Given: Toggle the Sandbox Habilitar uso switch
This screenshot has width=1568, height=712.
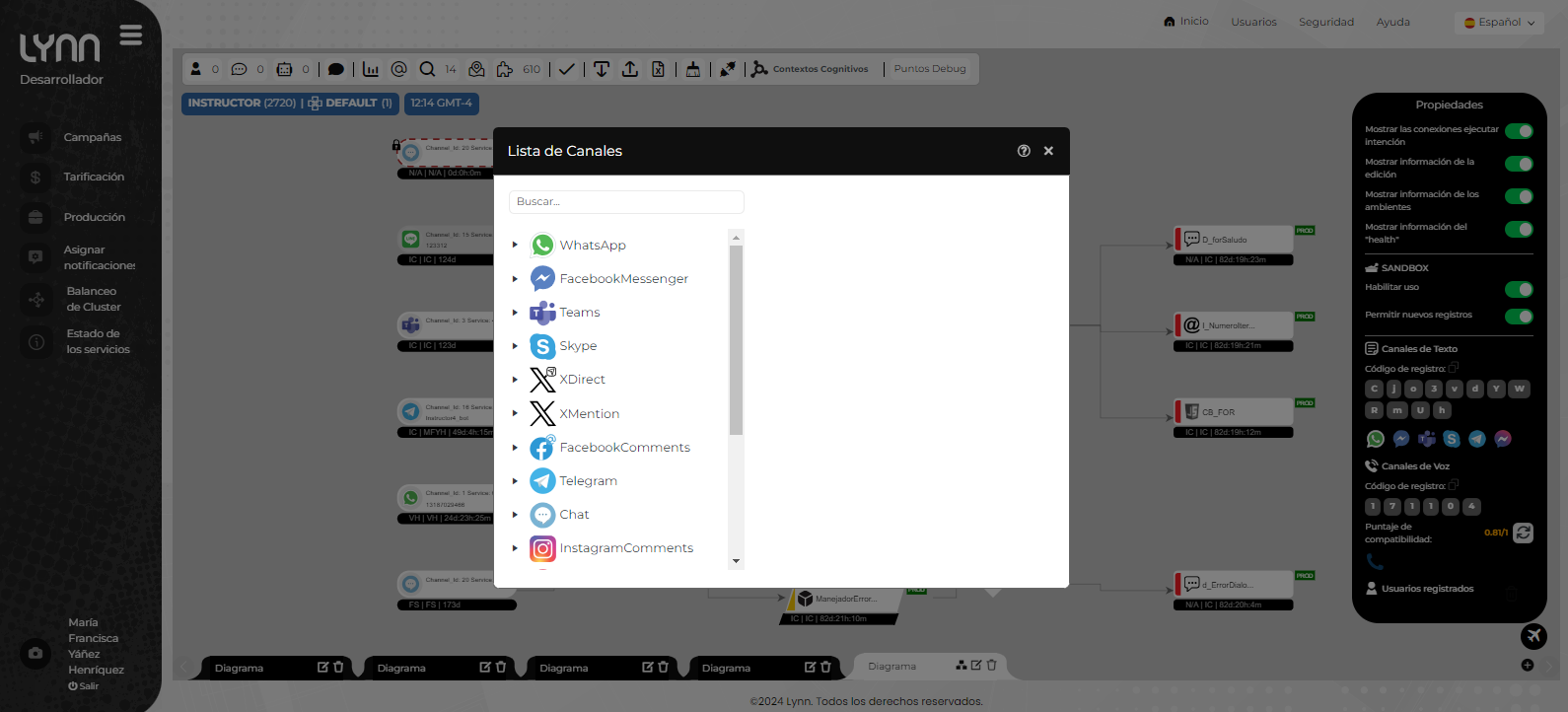Looking at the screenshot, I should pyautogui.click(x=1519, y=289).
